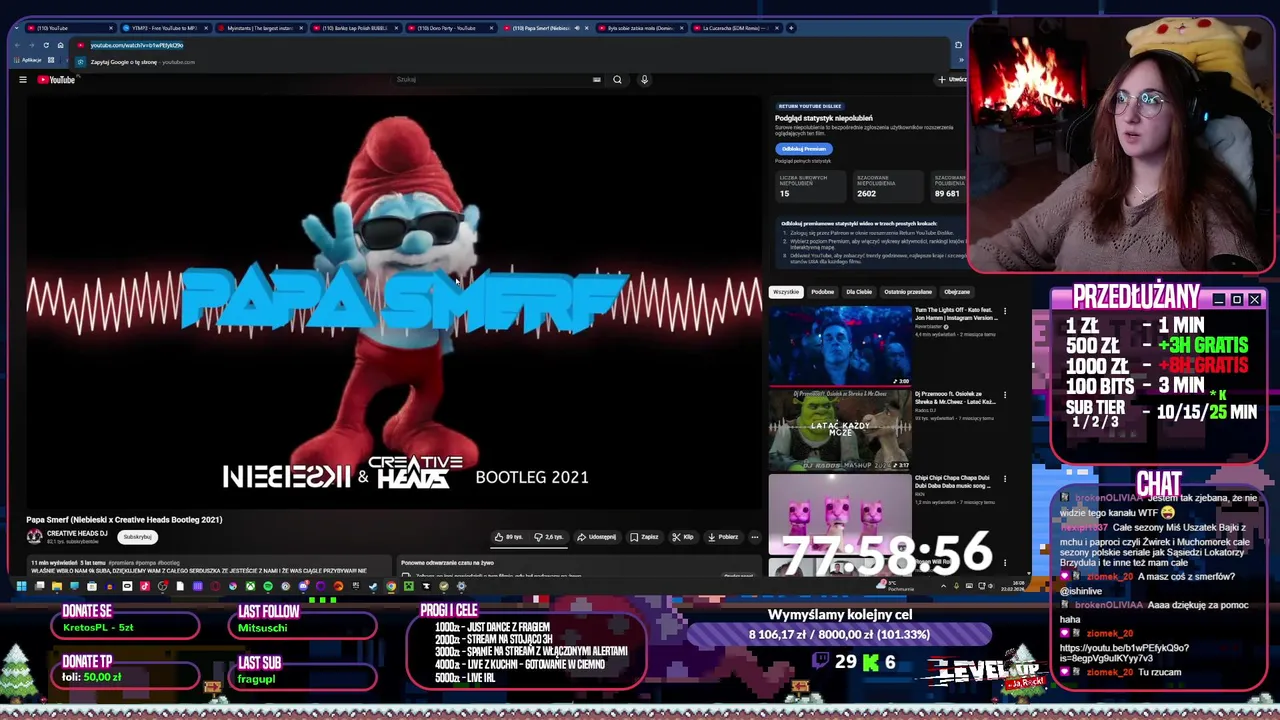Click the YouTube search magnifier button

coord(617,80)
